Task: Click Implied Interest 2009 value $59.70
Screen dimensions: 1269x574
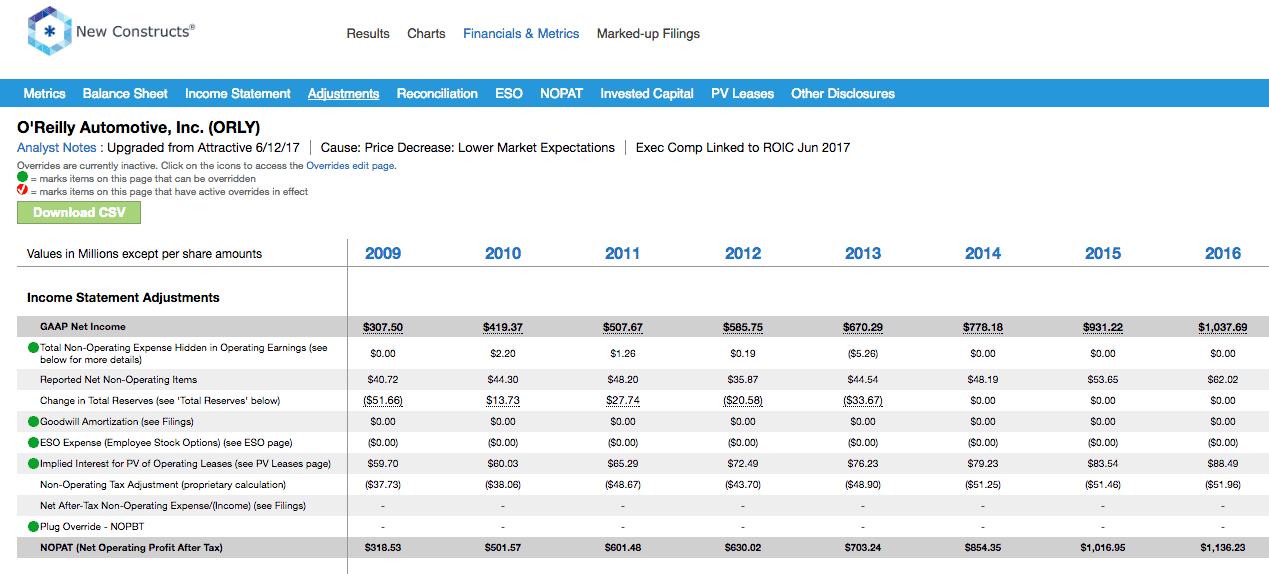Action: pyautogui.click(x=383, y=464)
